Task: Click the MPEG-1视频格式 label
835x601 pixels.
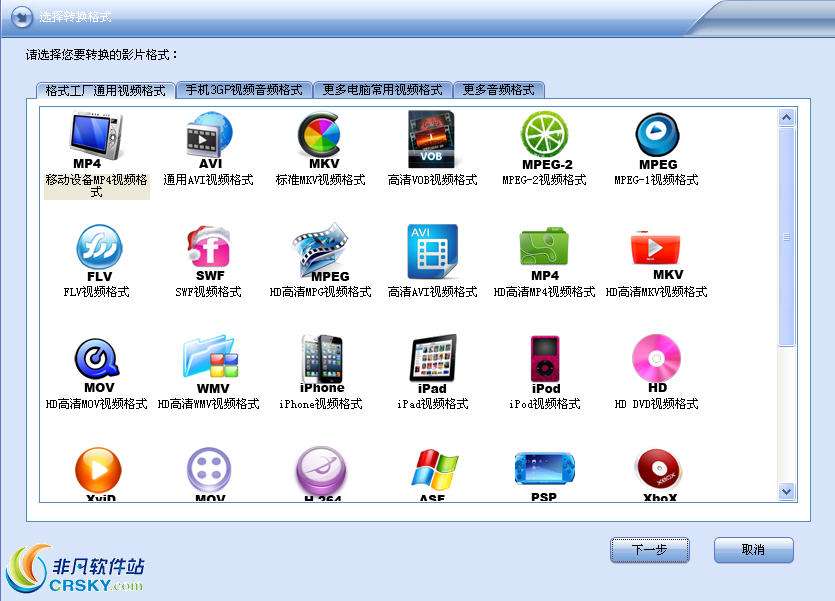Action: coord(656,180)
